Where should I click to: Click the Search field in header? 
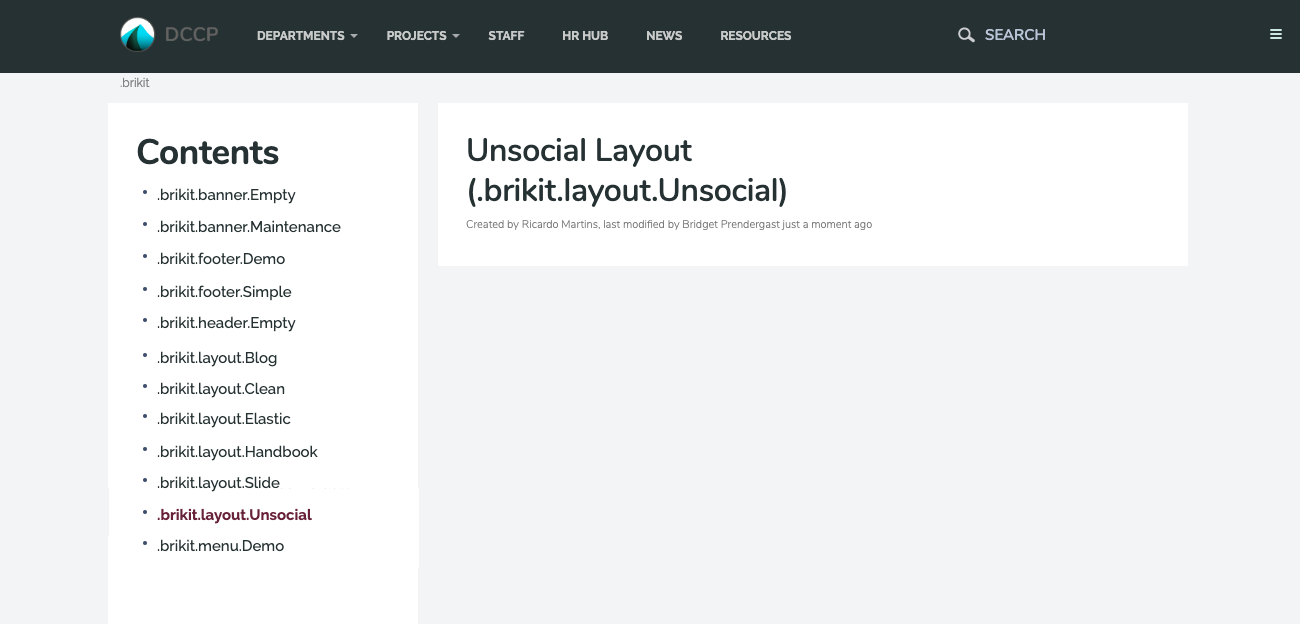tap(1015, 35)
